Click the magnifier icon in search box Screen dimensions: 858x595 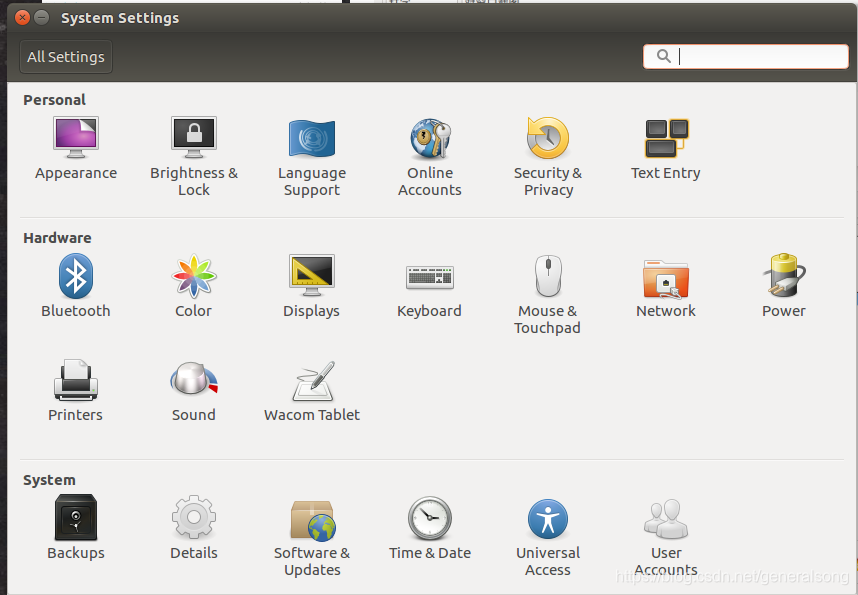[x=664, y=56]
